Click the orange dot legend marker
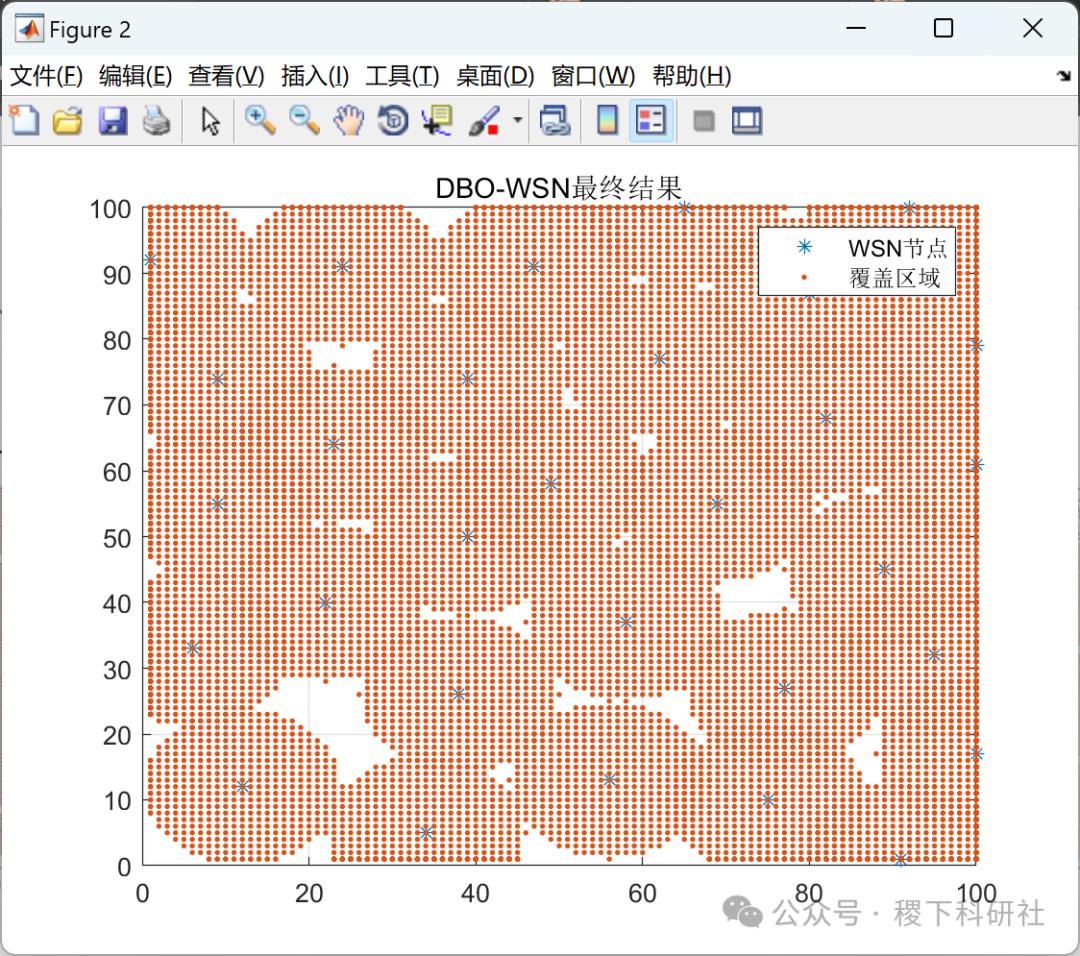The height and width of the screenshot is (956, 1080). click(x=804, y=278)
